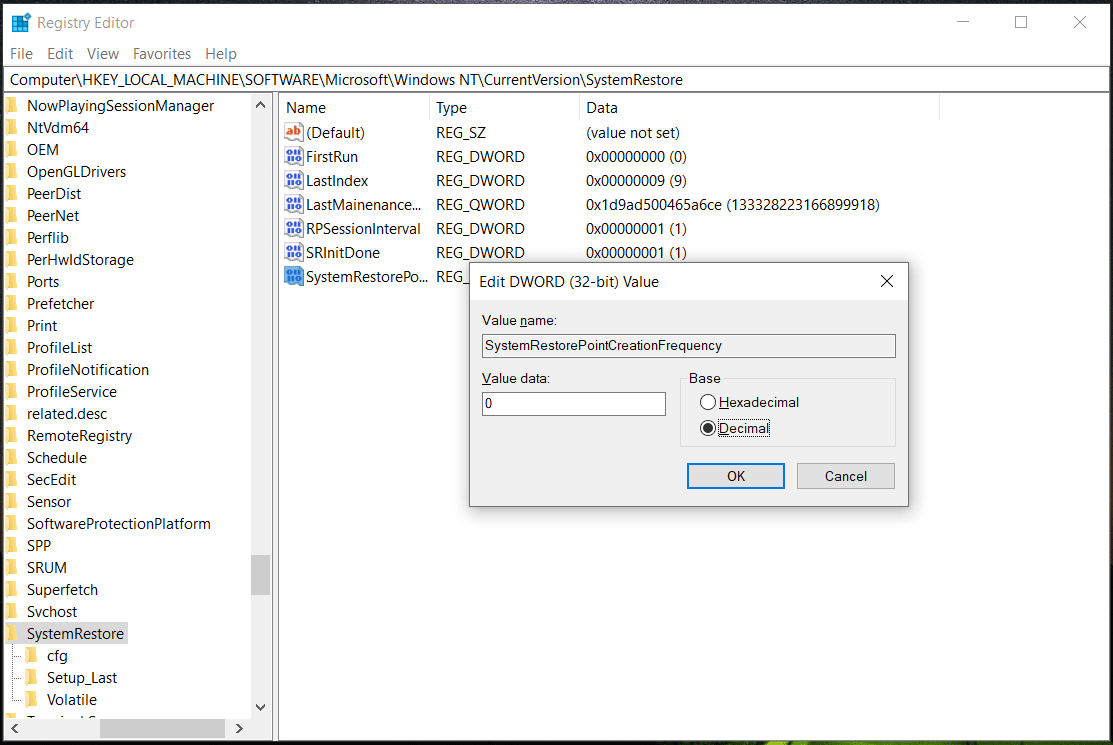
Task: Select the OpenGLDrivers key
Action: (x=76, y=172)
